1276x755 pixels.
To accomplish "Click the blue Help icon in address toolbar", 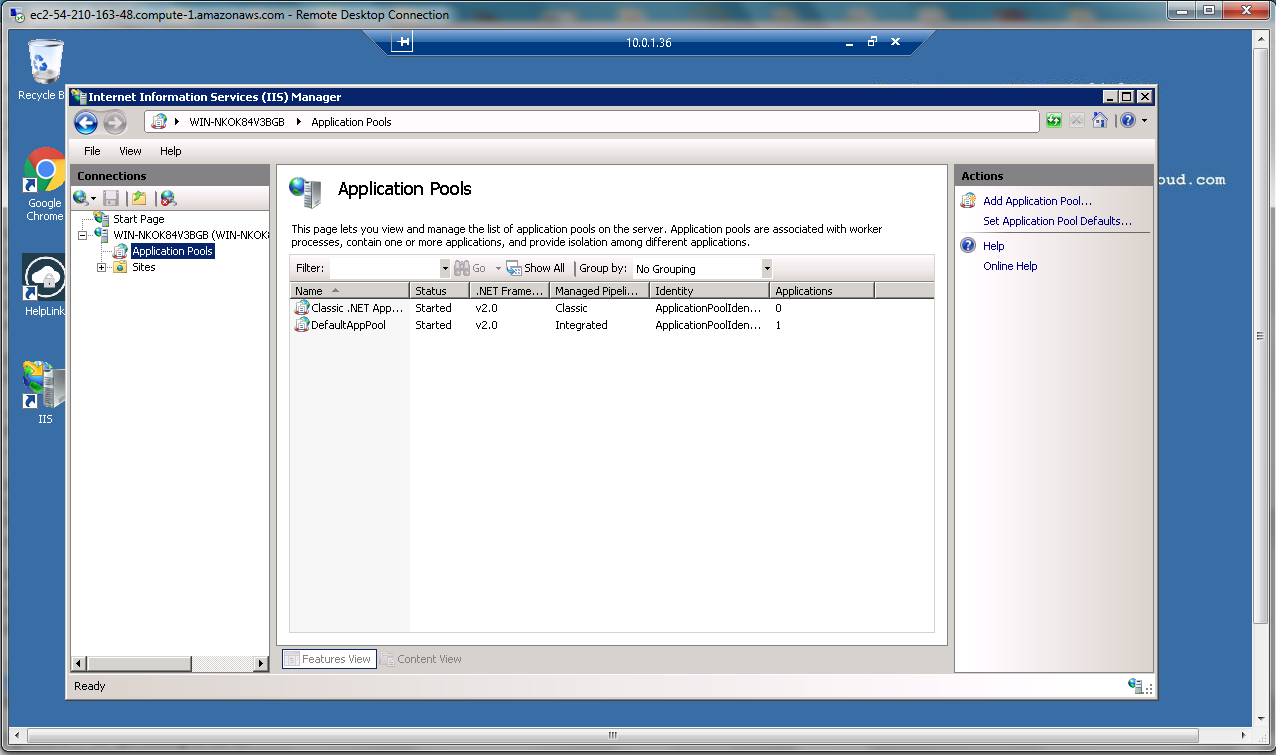I will coord(1128,121).
